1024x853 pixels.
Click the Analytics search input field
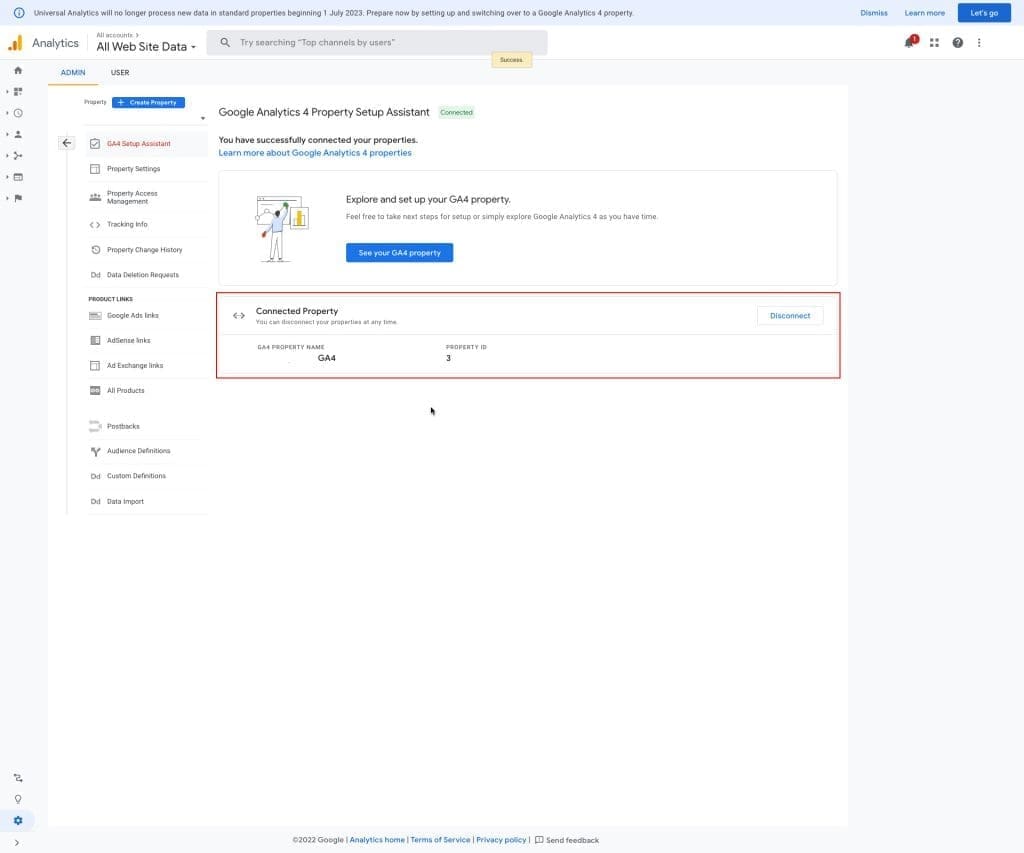point(380,43)
